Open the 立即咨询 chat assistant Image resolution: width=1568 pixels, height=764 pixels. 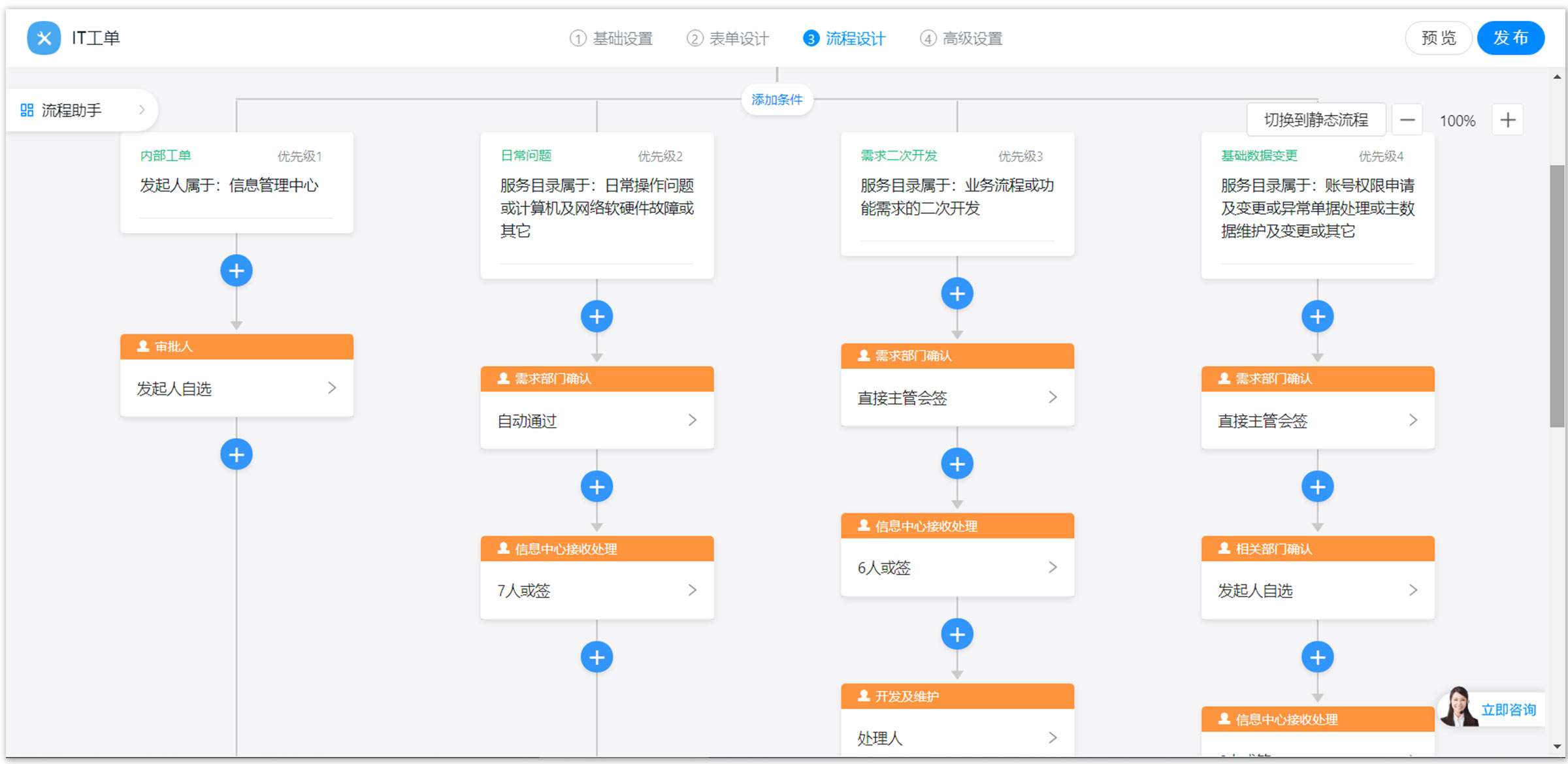coord(1509,710)
